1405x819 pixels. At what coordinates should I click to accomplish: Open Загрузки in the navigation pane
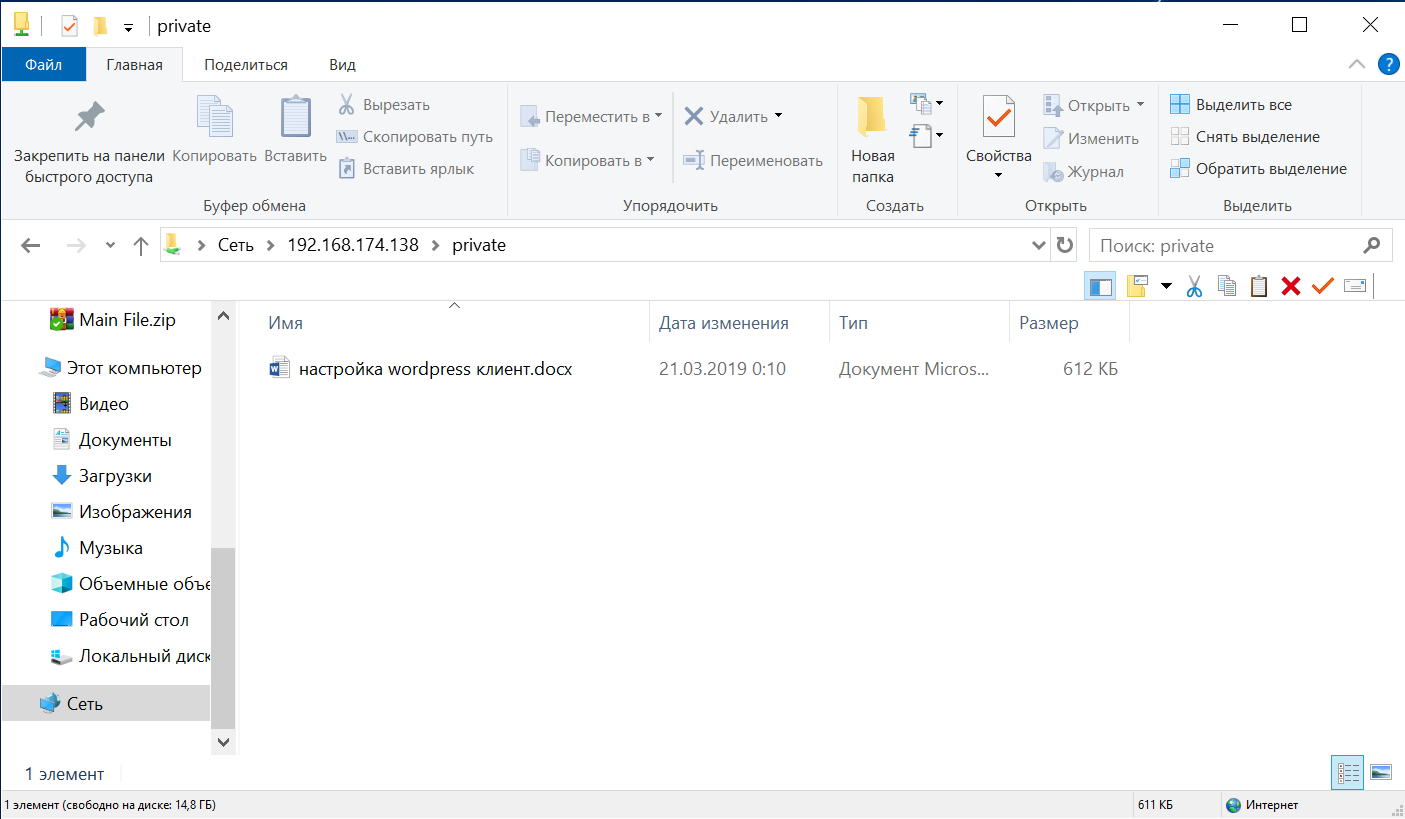(x=102, y=476)
